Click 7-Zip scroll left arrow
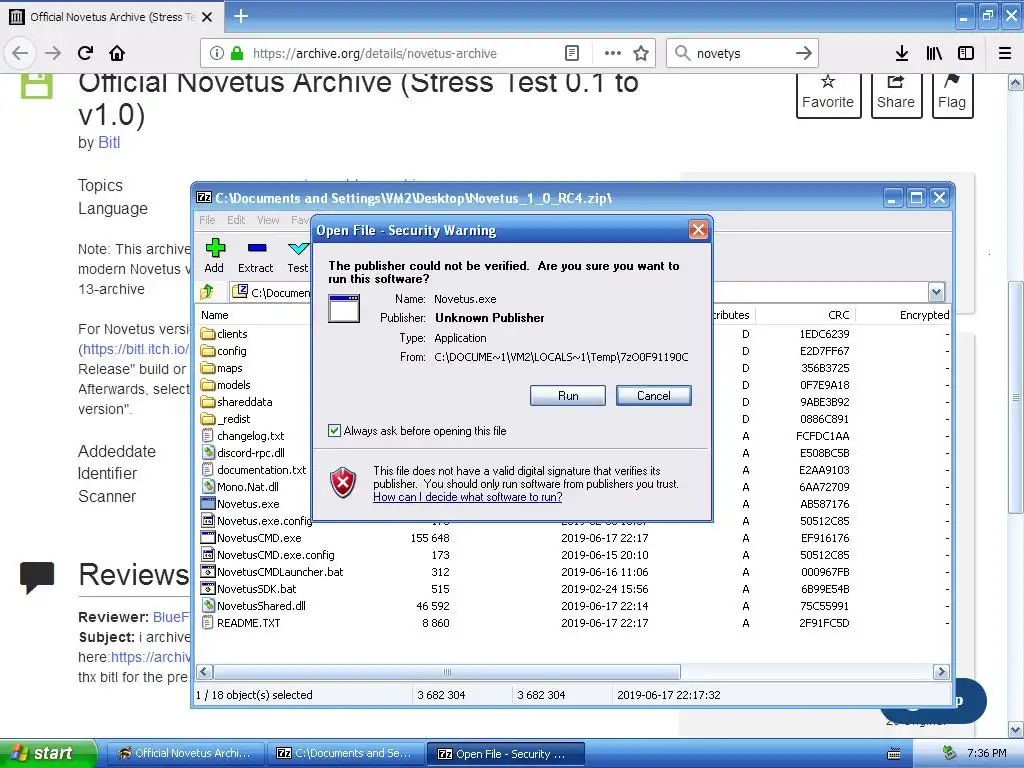This screenshot has height=768, width=1024. (204, 672)
